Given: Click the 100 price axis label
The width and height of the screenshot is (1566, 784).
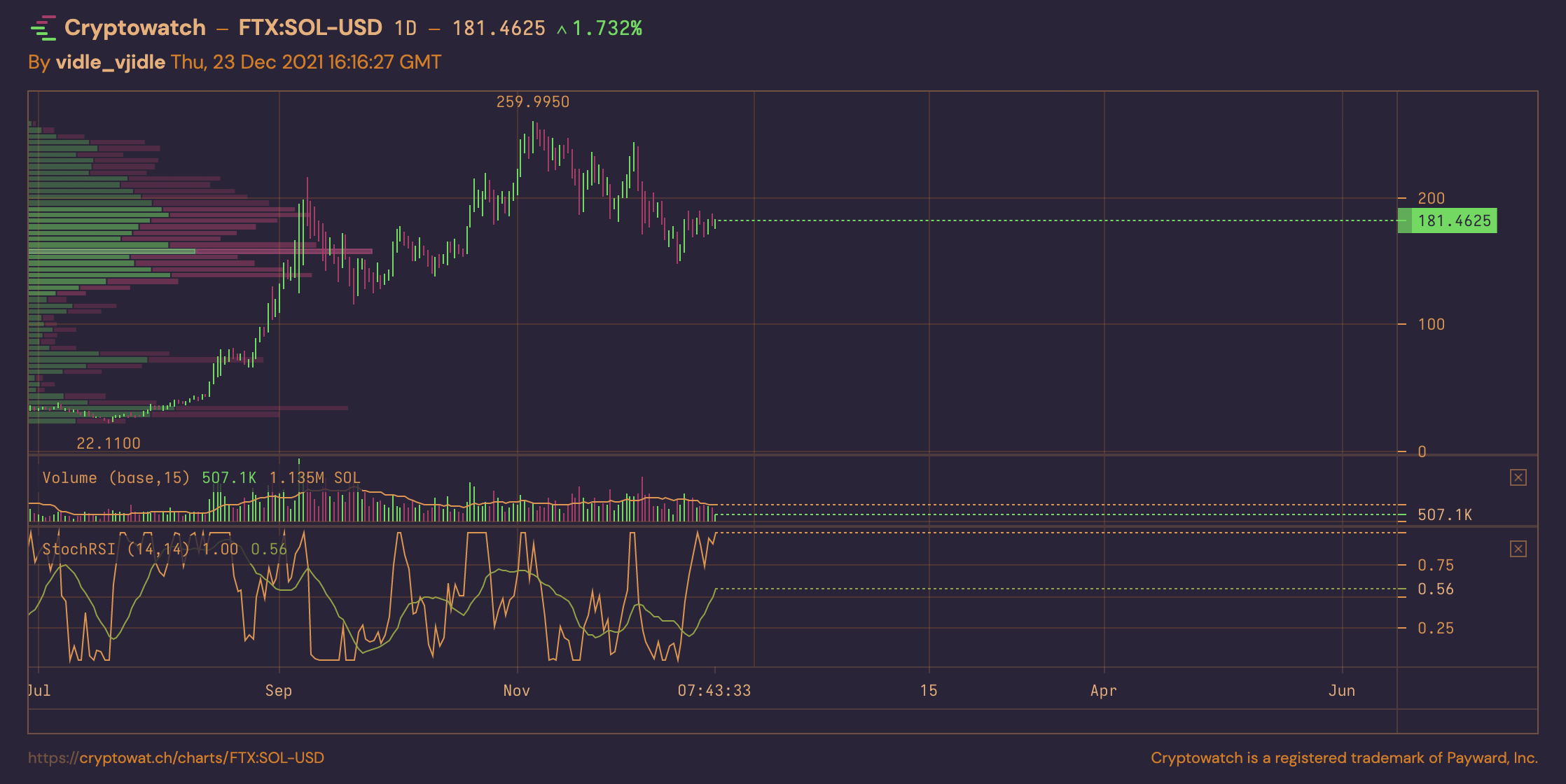Looking at the screenshot, I should [x=1431, y=324].
